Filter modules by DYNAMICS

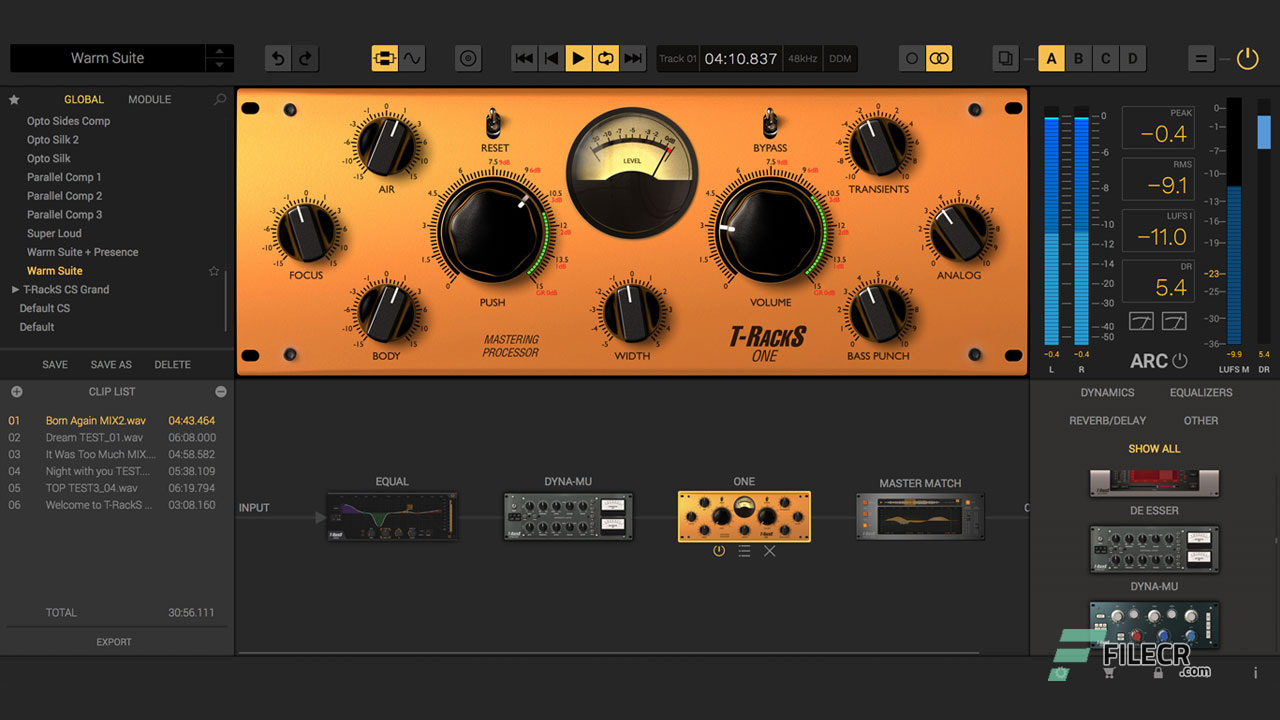pos(1107,393)
